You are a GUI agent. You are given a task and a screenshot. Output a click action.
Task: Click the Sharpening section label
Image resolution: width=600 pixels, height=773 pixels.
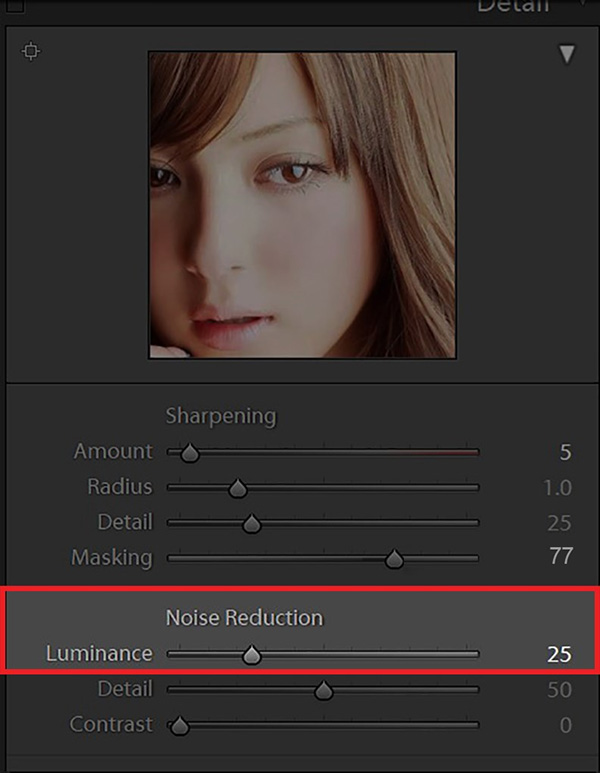(x=221, y=417)
